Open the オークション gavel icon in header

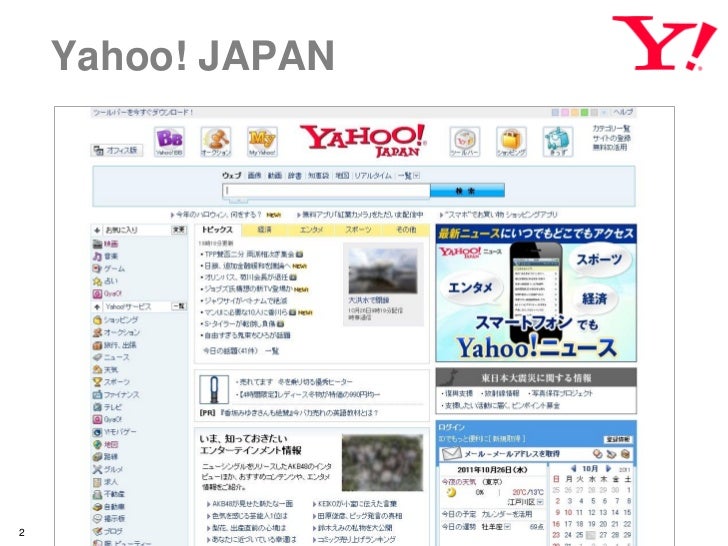point(216,142)
